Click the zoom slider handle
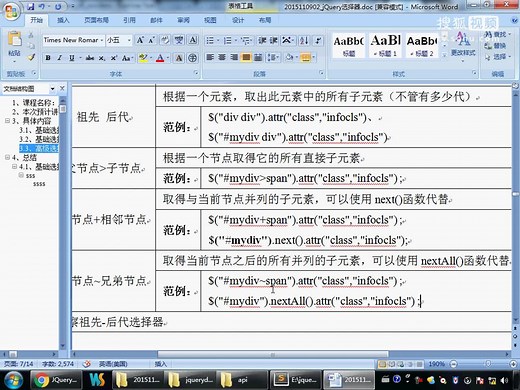 point(488,364)
